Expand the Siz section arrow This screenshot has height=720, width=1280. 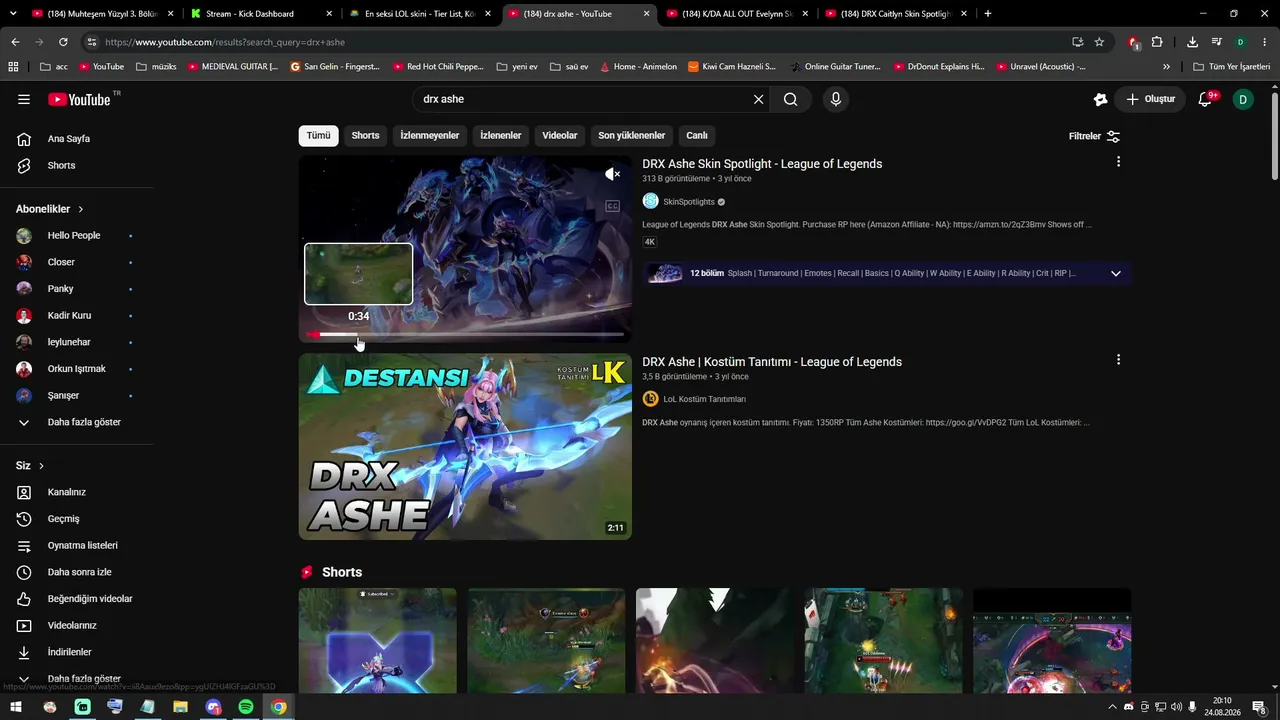tap(41, 466)
